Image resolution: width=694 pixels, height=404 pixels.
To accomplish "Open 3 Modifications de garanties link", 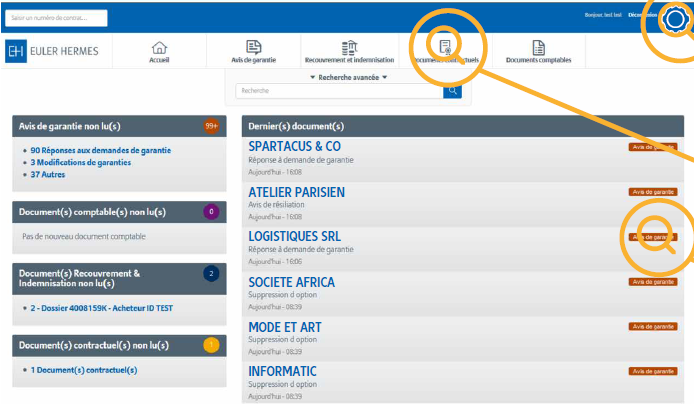I will pos(81,162).
